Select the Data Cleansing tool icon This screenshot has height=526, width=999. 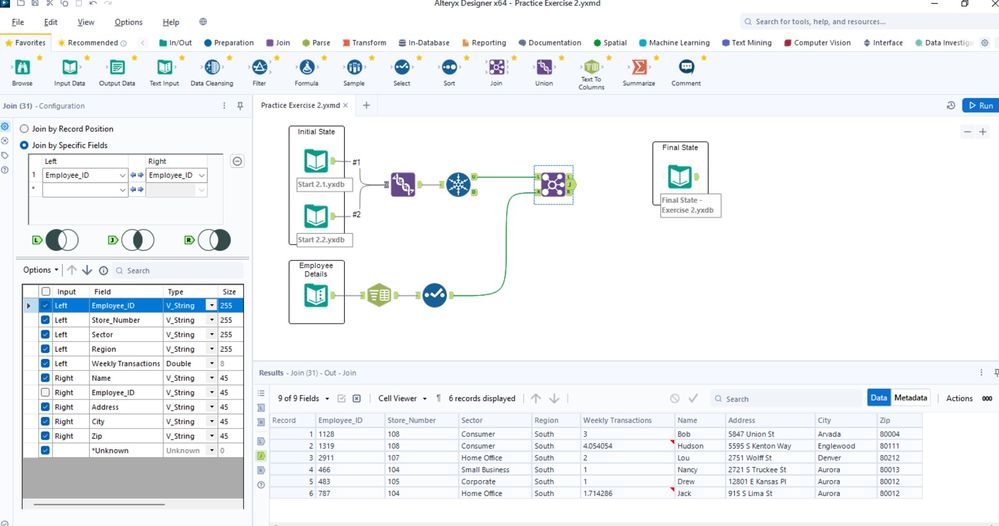click(x=212, y=66)
